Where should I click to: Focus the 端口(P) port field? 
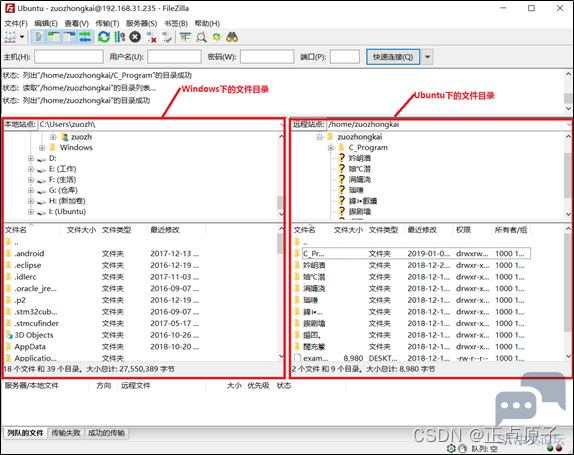344,57
